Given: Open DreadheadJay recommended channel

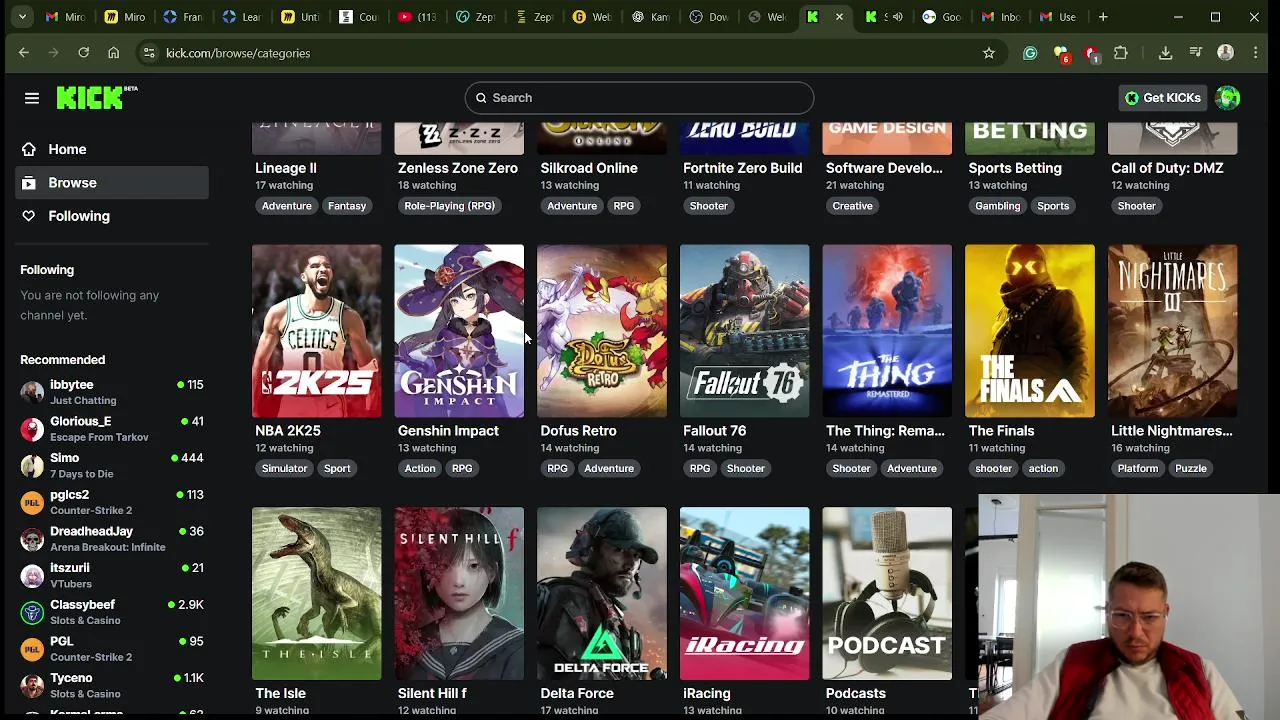Looking at the screenshot, I should pyautogui.click(x=112, y=538).
